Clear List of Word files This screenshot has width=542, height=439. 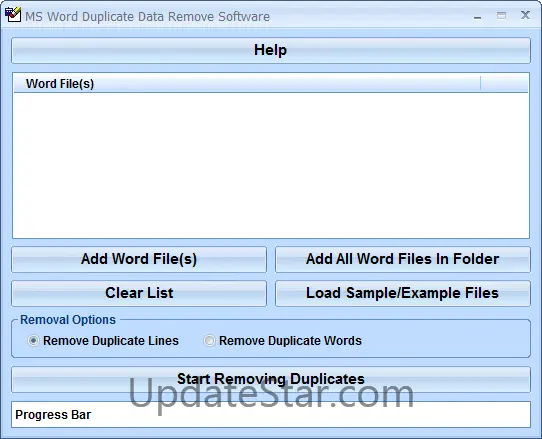pos(139,293)
